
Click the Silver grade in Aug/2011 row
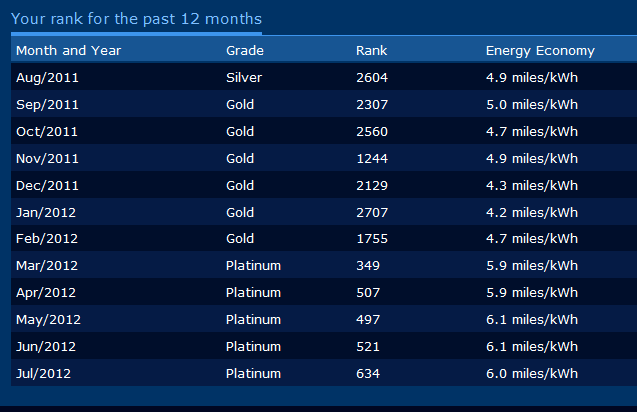243,78
